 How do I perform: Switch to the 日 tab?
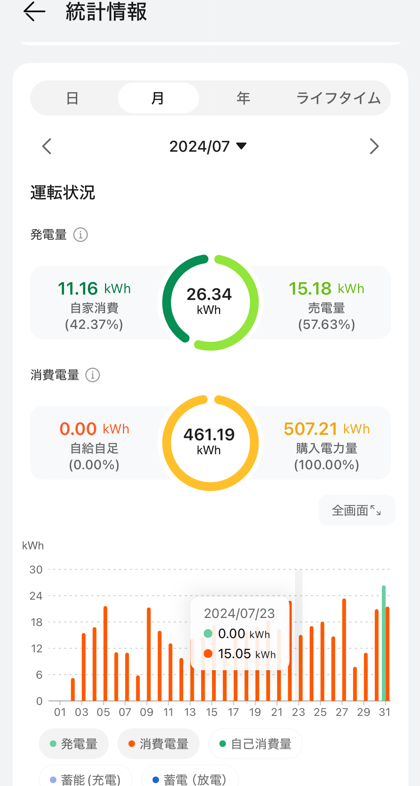tap(73, 98)
